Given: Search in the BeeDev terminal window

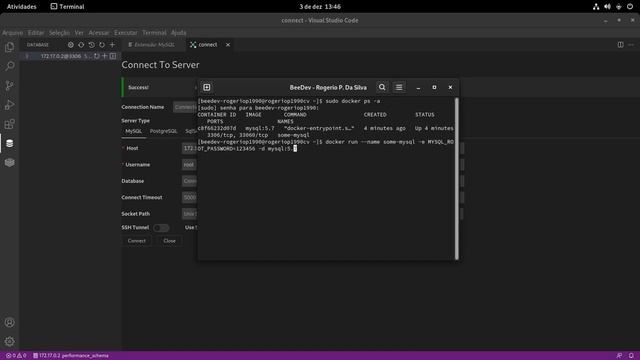Looking at the screenshot, I should 382,87.
